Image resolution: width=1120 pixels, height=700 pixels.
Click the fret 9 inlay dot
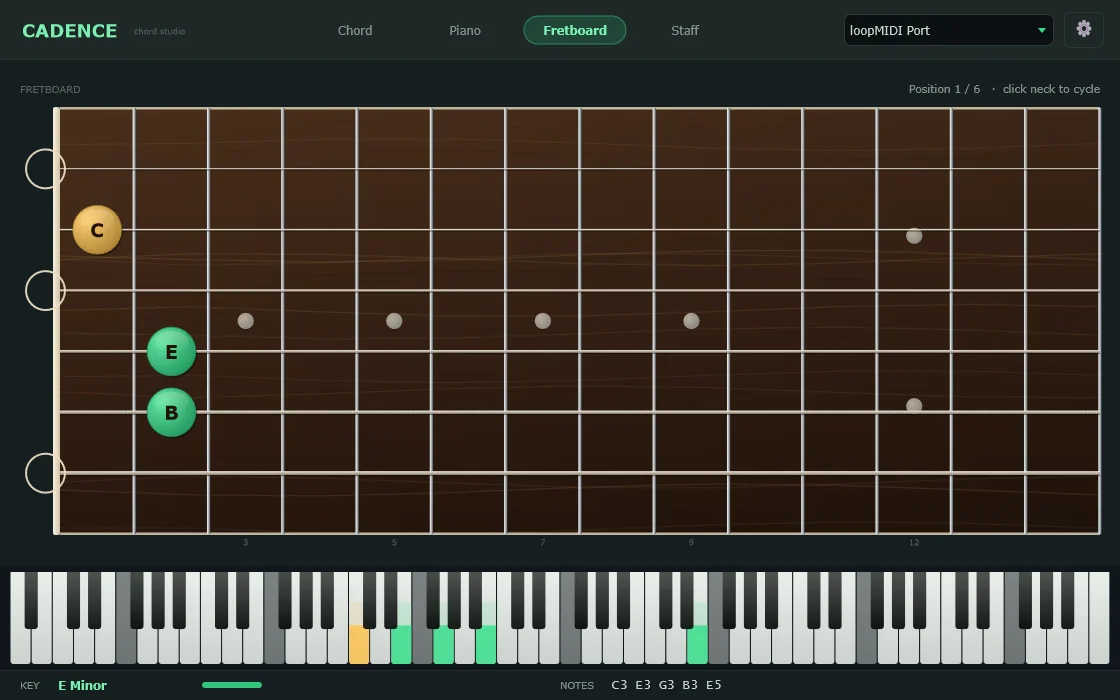point(691,321)
